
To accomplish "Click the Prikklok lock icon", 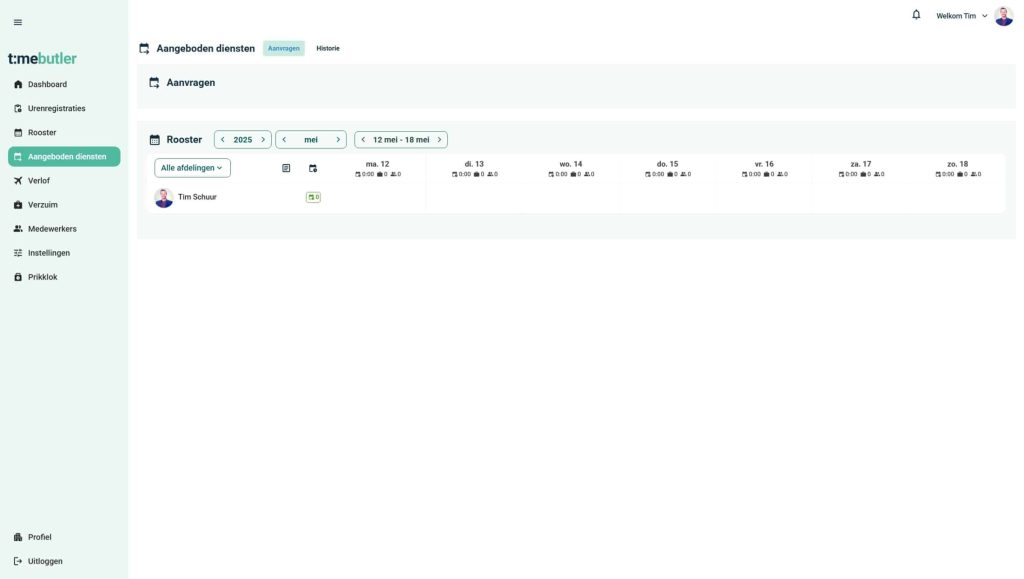I will (18, 277).
